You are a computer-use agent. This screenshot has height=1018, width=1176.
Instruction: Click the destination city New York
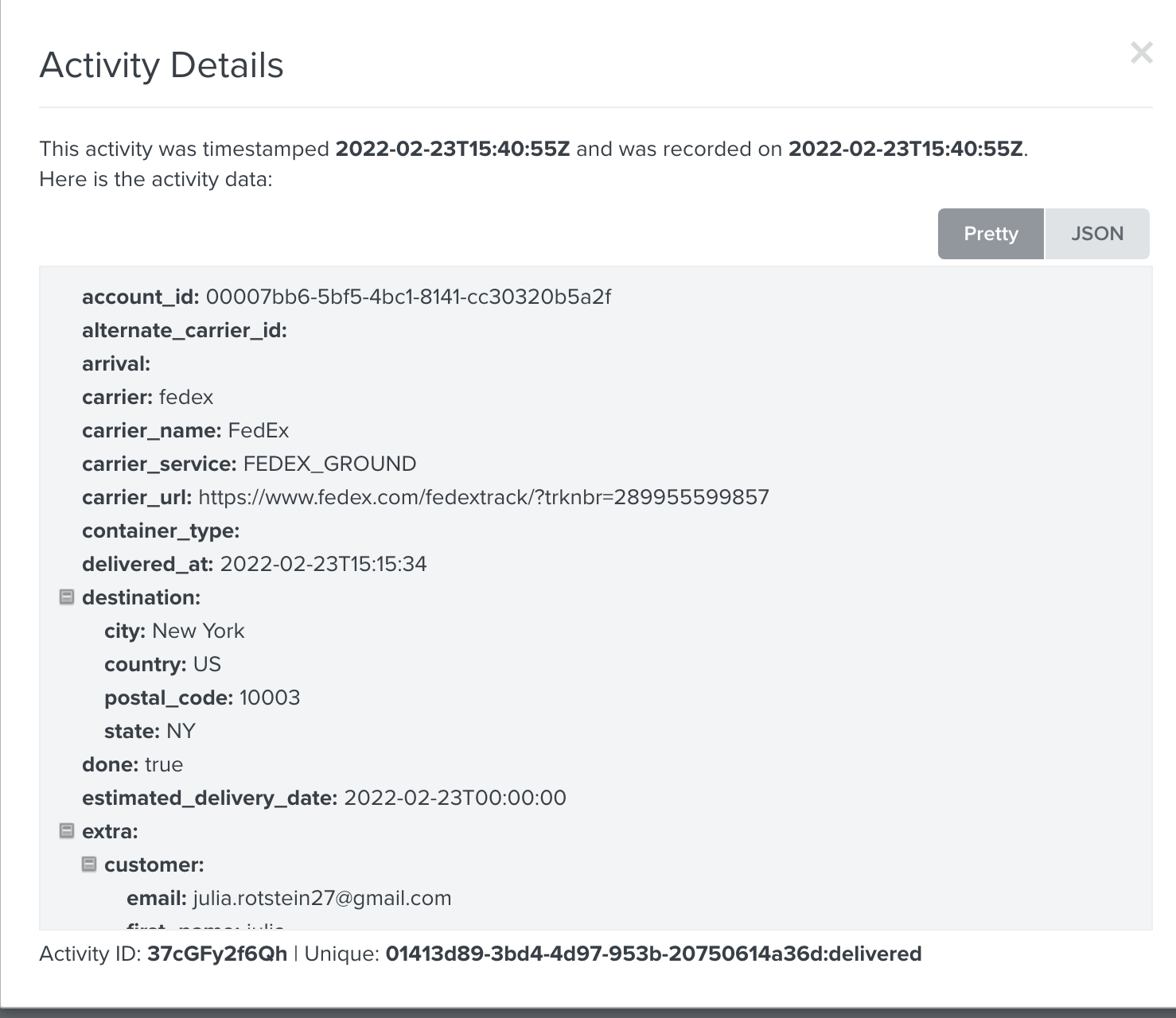(197, 630)
